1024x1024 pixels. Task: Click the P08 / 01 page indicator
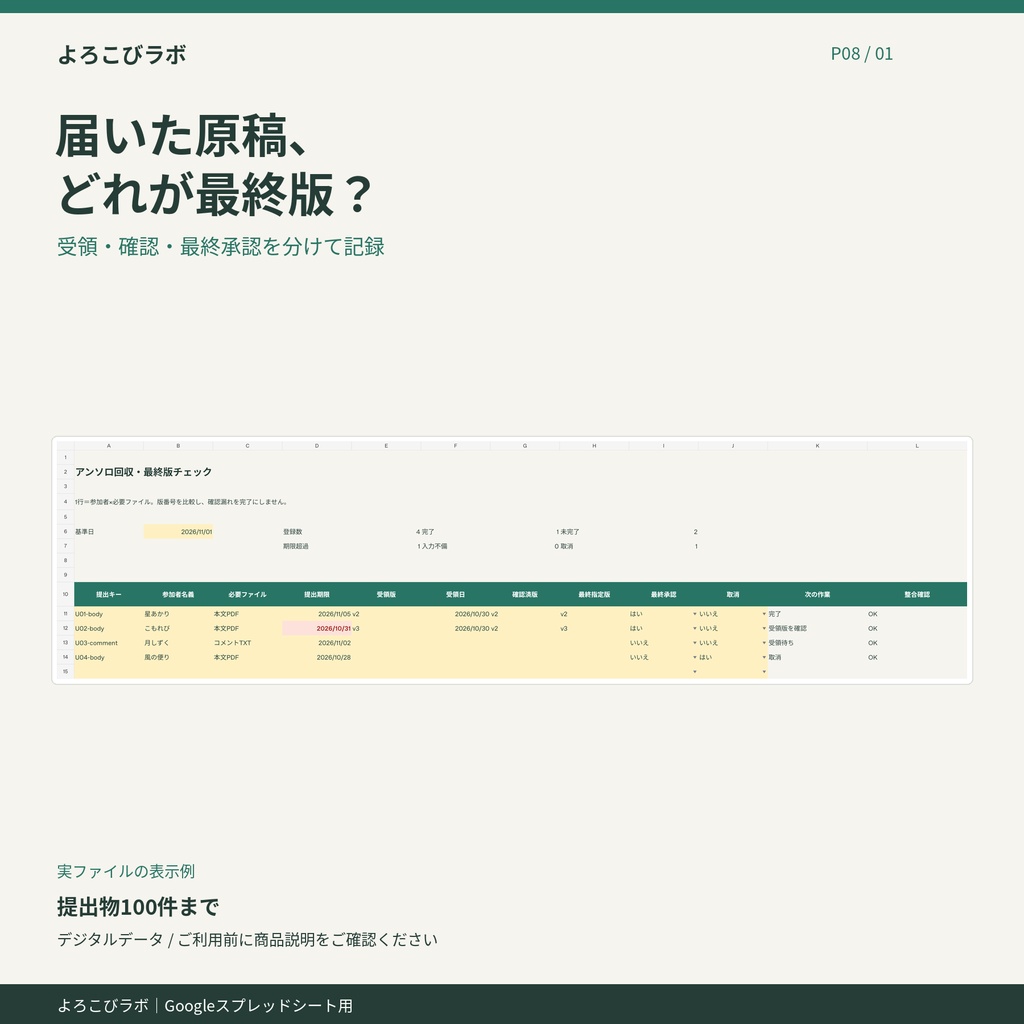pos(861,54)
